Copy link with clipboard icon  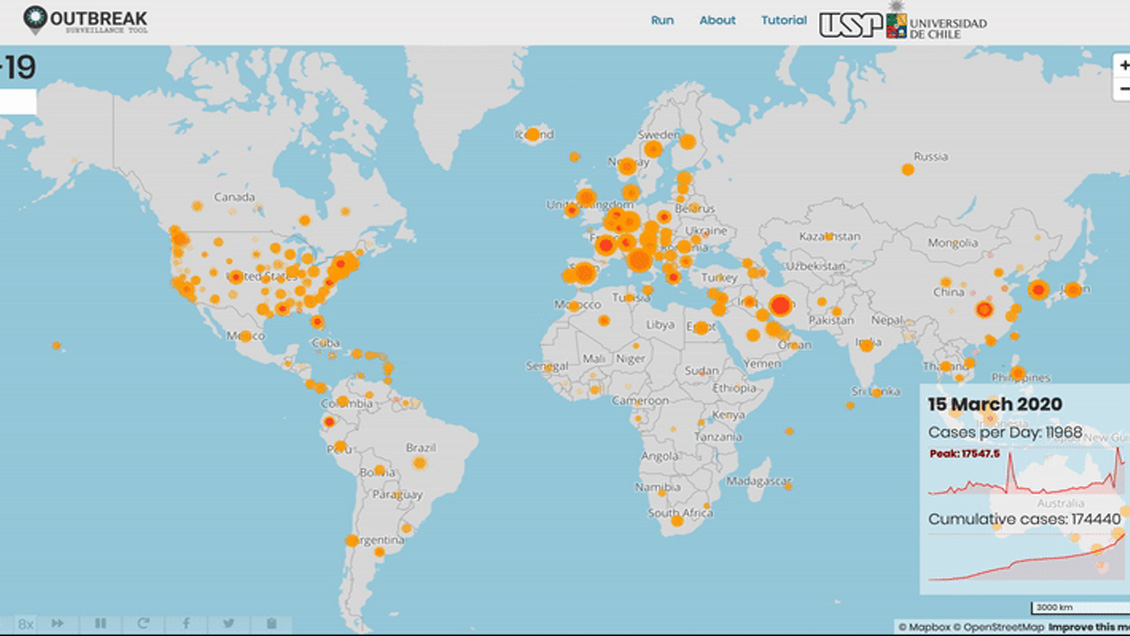coord(271,624)
